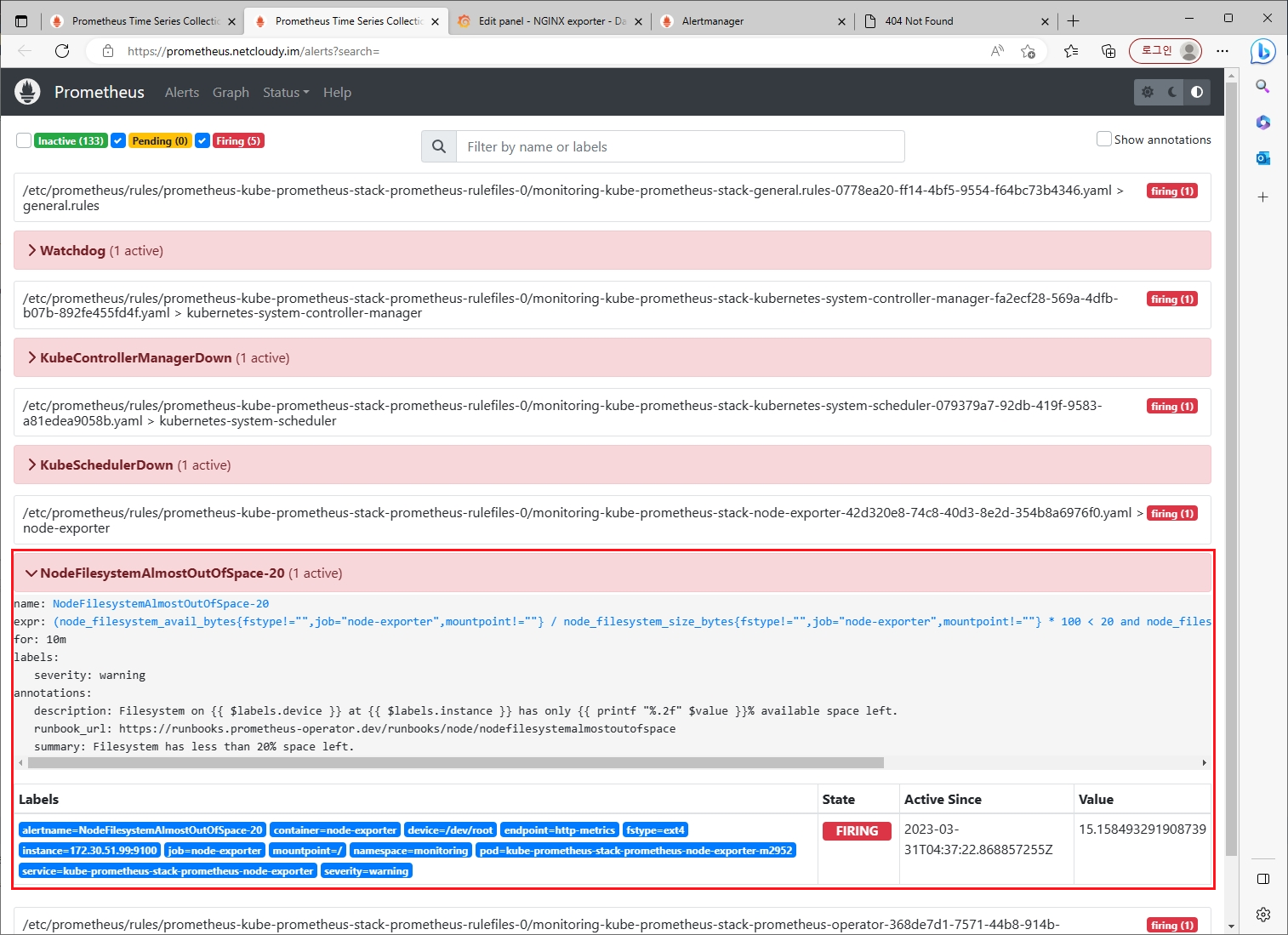The height and width of the screenshot is (935, 1288).
Task: Open the Alerts nav item
Action: pyautogui.click(x=182, y=92)
